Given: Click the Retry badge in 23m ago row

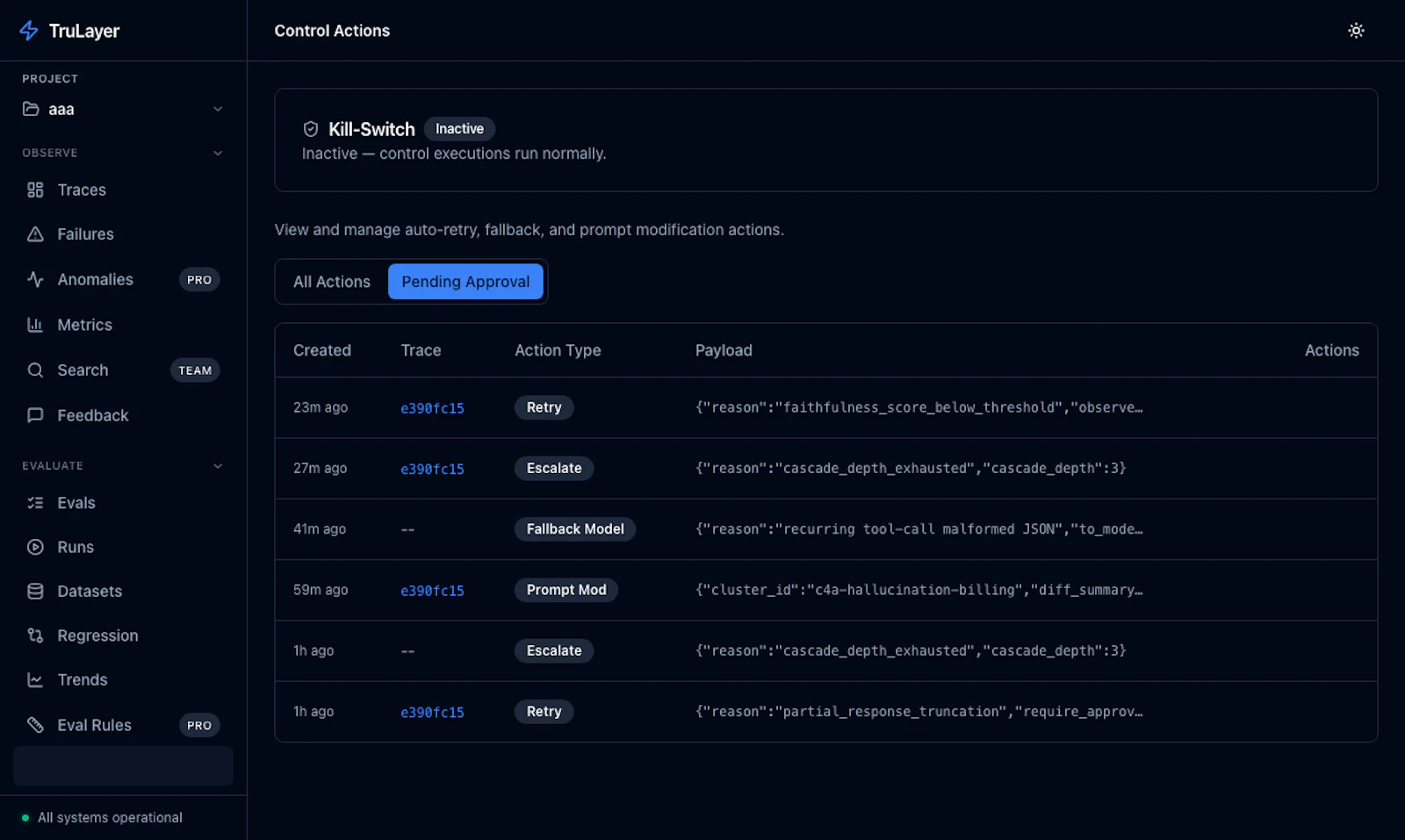Looking at the screenshot, I should 544,407.
